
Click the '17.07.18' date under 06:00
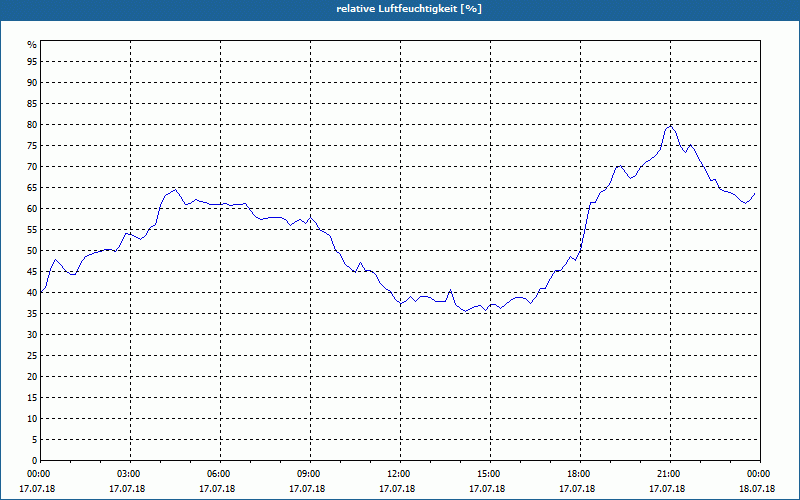click(217, 489)
